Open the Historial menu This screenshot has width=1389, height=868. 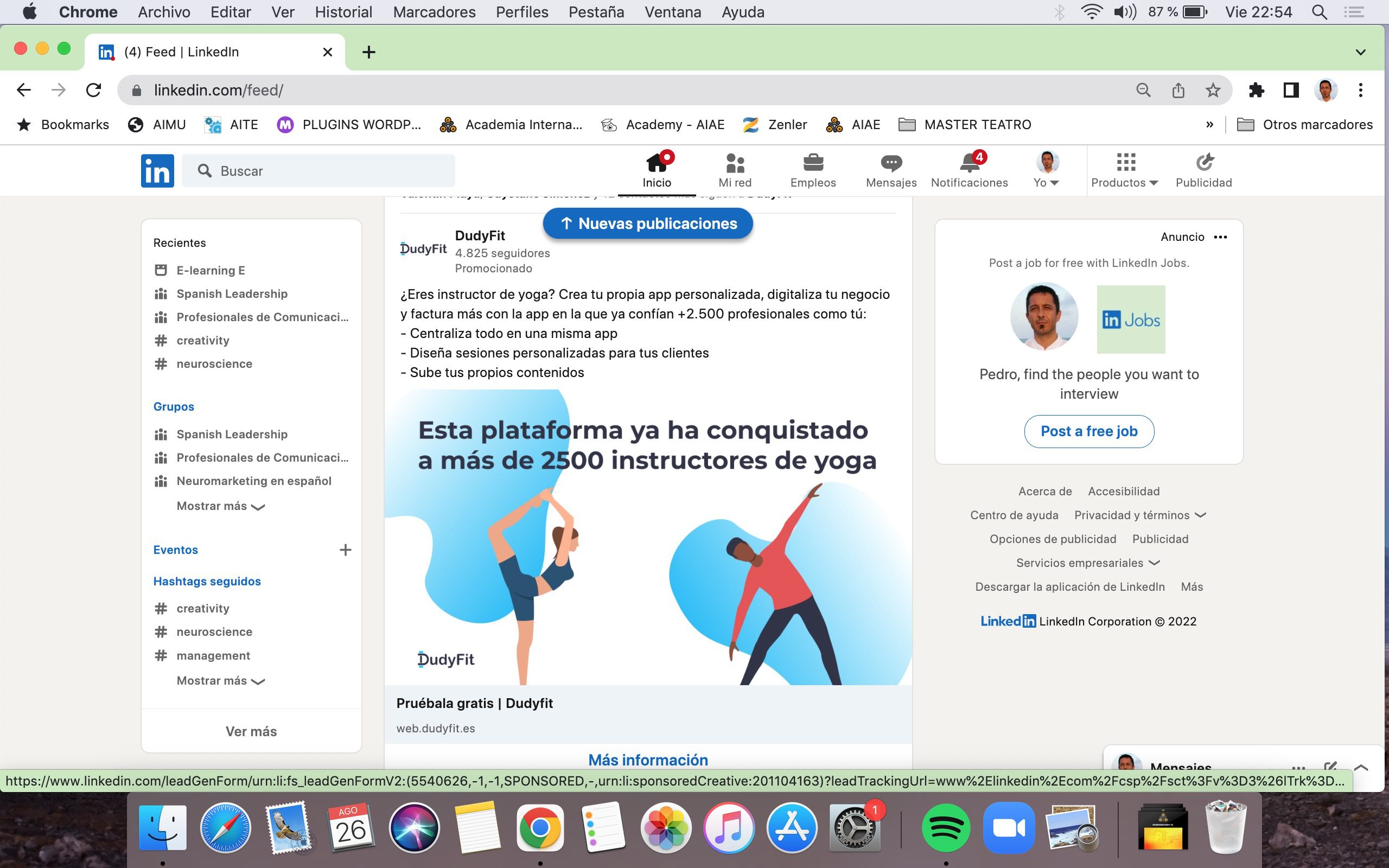point(343,12)
